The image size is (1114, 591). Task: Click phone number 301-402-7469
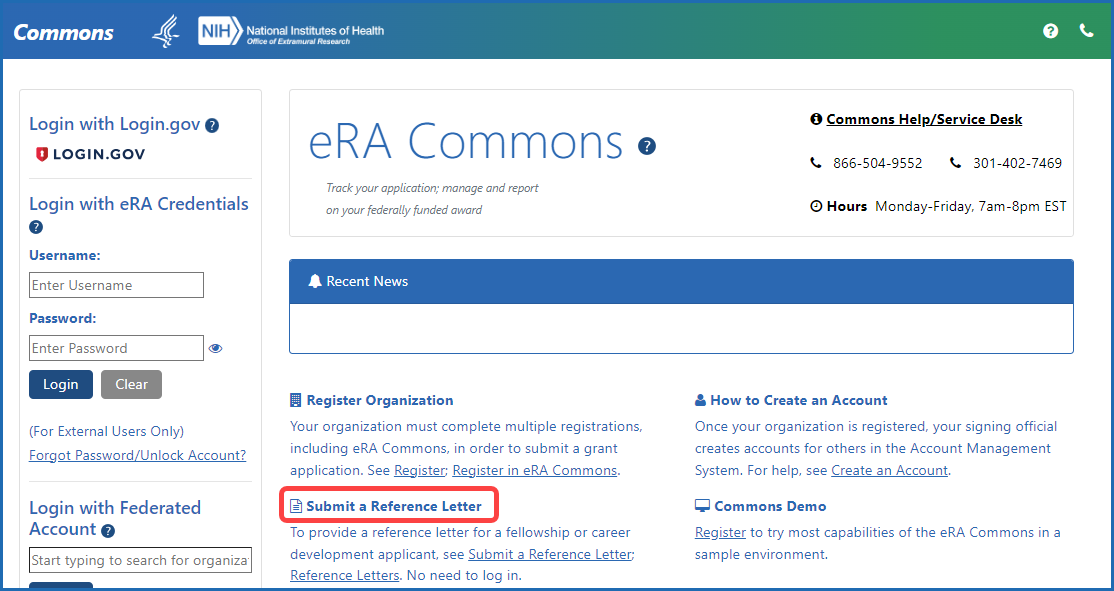(x=1017, y=163)
